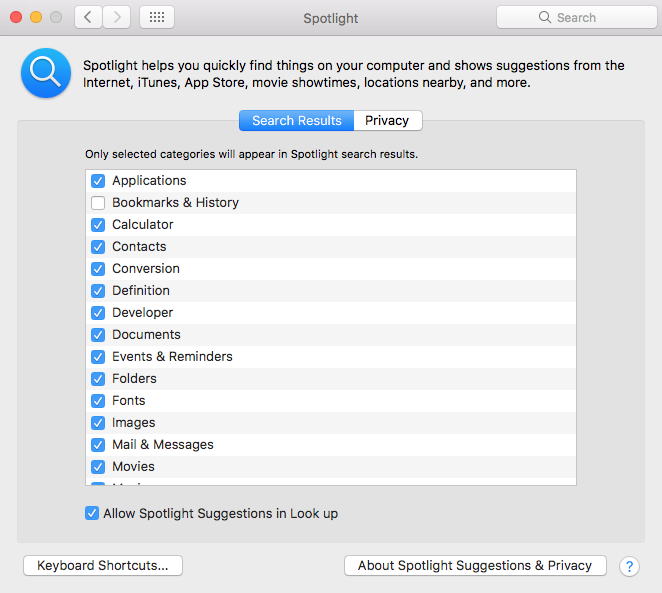Select the "Contacts" row label
The height and width of the screenshot is (593, 662).
(139, 246)
